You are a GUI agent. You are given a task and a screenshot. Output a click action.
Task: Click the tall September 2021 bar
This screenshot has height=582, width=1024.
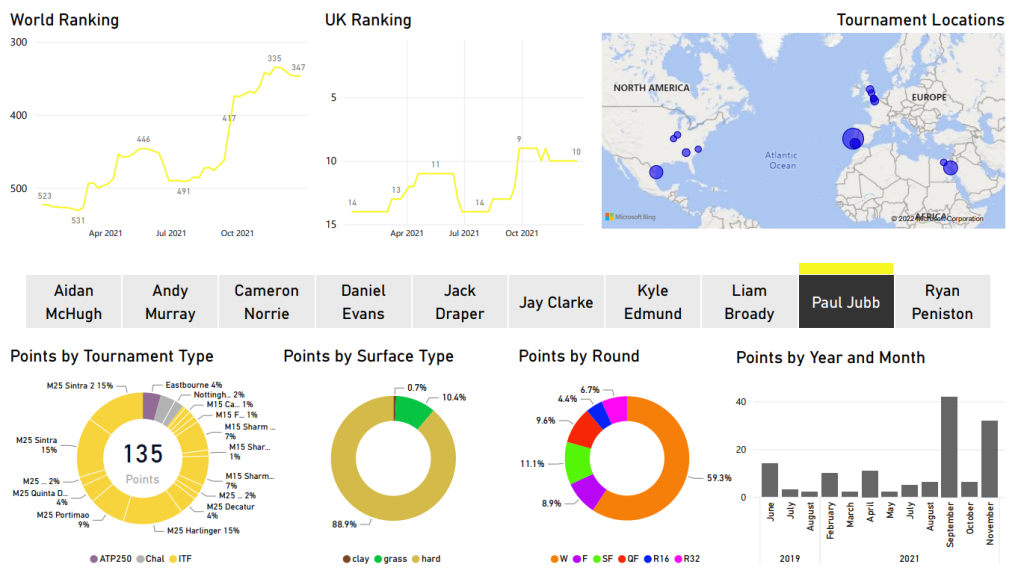(x=949, y=447)
